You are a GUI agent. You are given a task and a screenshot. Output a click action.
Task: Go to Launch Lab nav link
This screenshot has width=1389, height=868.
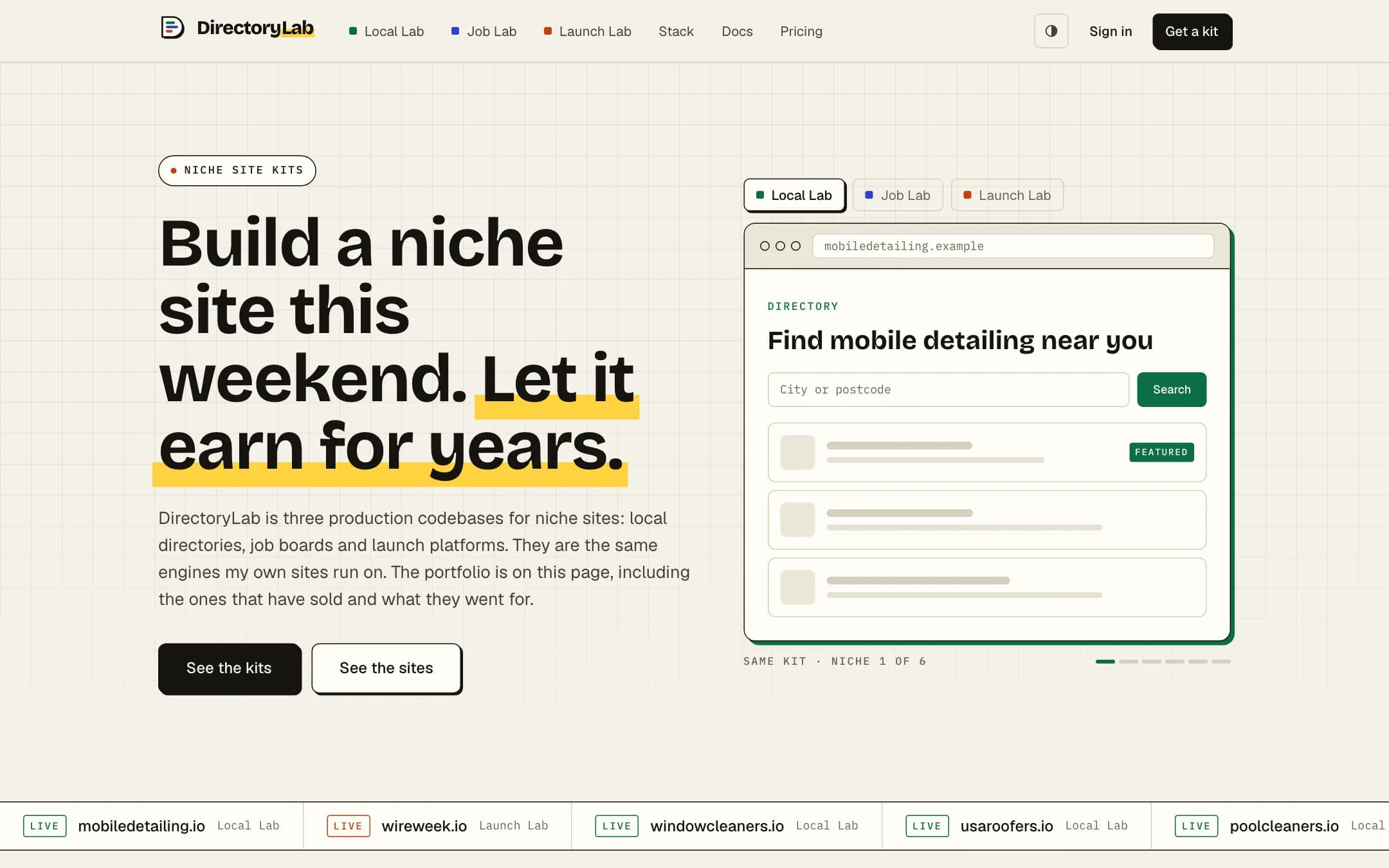pyautogui.click(x=587, y=32)
